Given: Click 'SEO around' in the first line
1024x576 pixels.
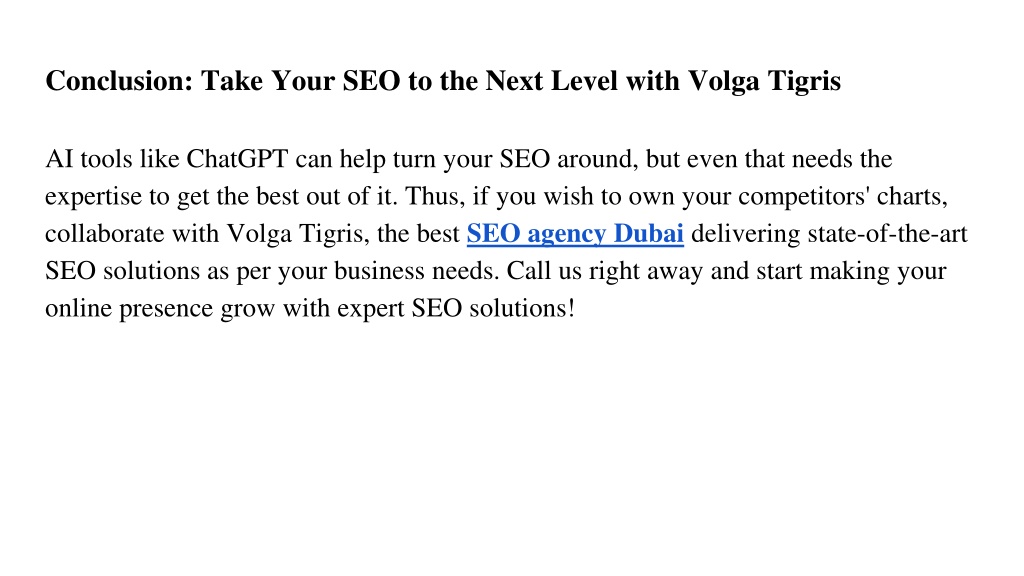Looking at the screenshot, I should pos(569,159).
